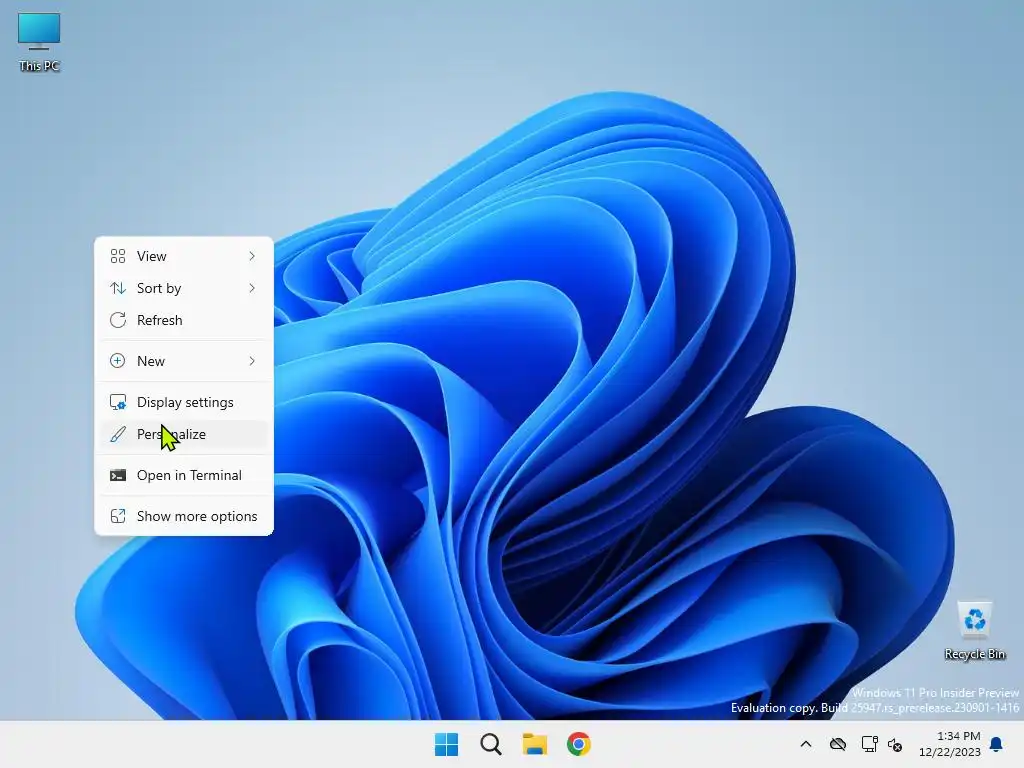Viewport: 1024px width, 768px height.
Task: Show hidden system tray icons
Action: (x=806, y=744)
